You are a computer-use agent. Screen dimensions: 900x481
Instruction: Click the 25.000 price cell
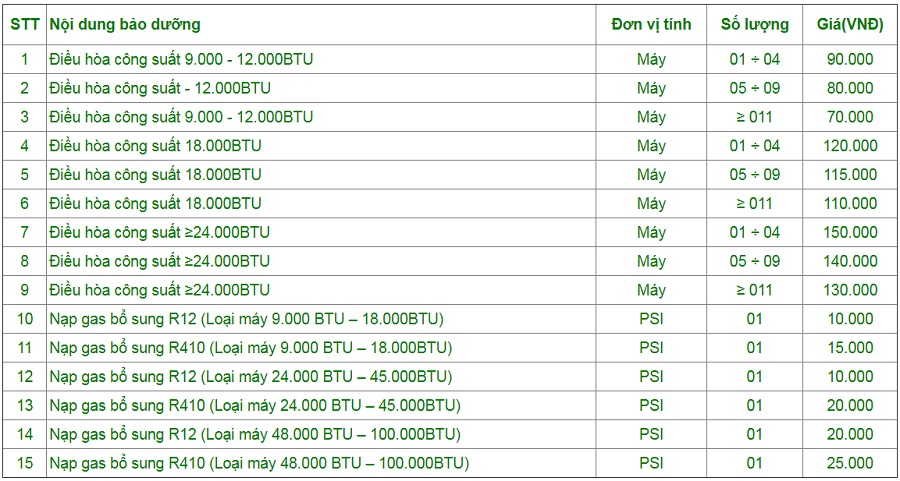point(850,464)
